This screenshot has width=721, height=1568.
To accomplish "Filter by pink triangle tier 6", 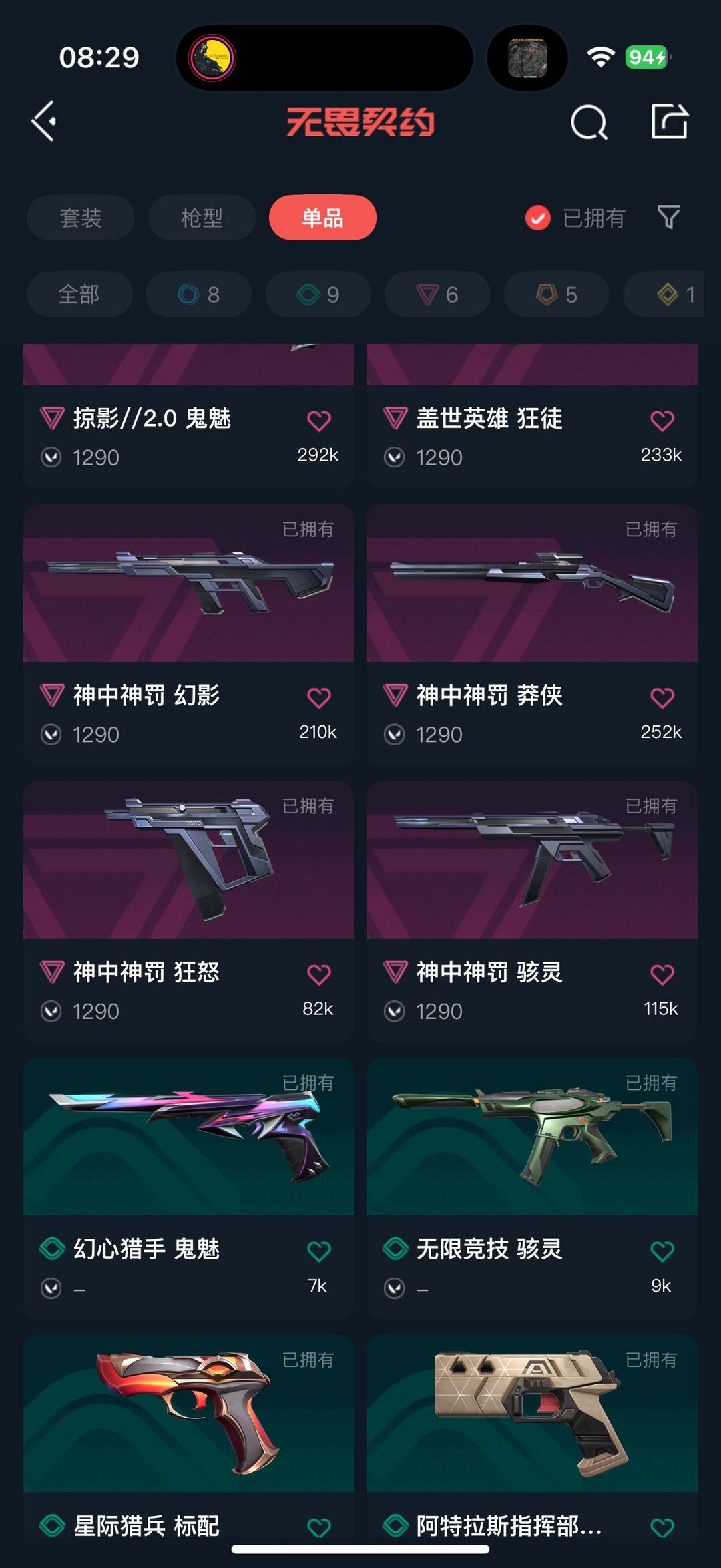I will [x=437, y=294].
